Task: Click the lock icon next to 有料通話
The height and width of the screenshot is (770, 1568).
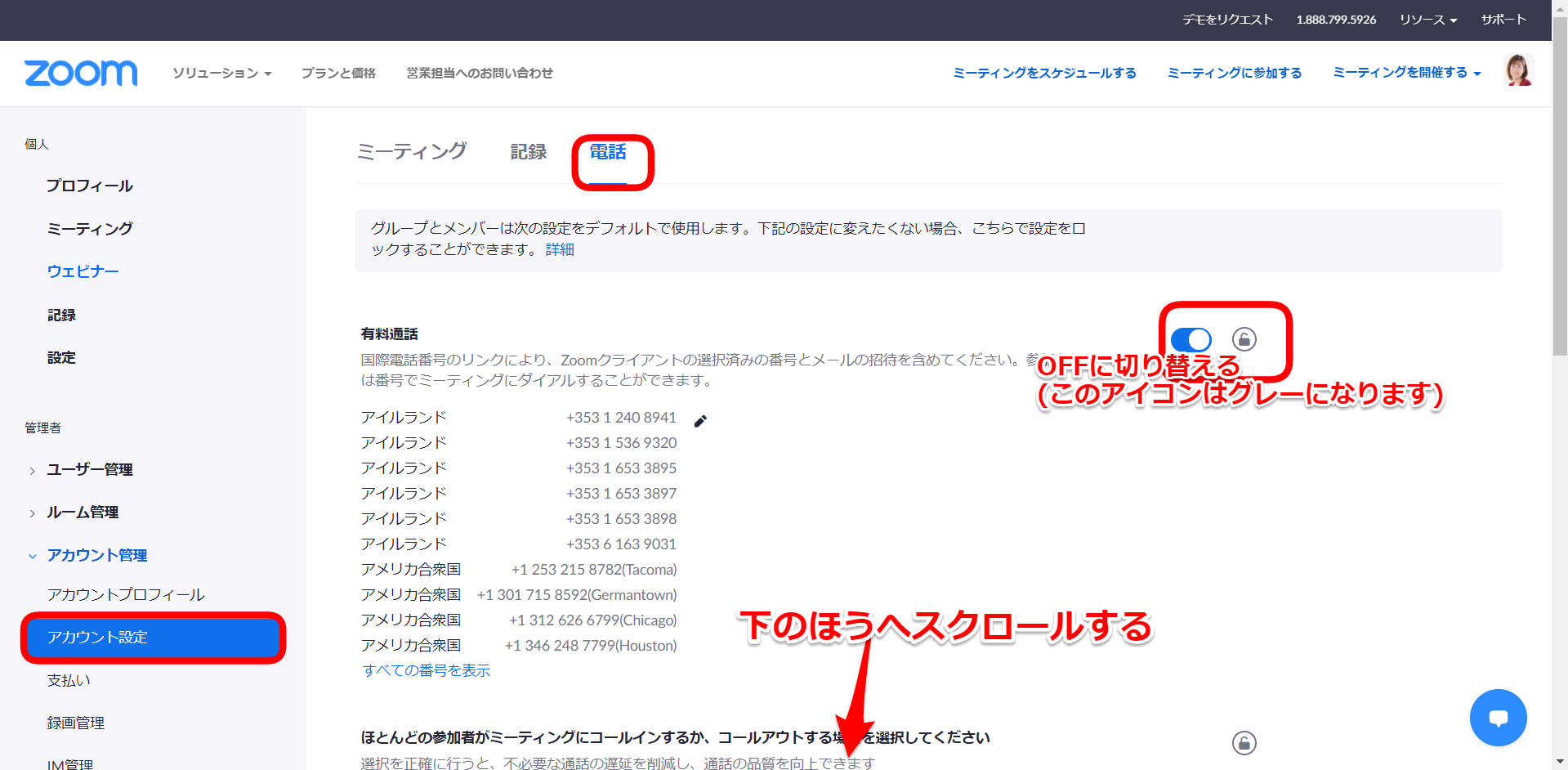Action: pos(1244,339)
